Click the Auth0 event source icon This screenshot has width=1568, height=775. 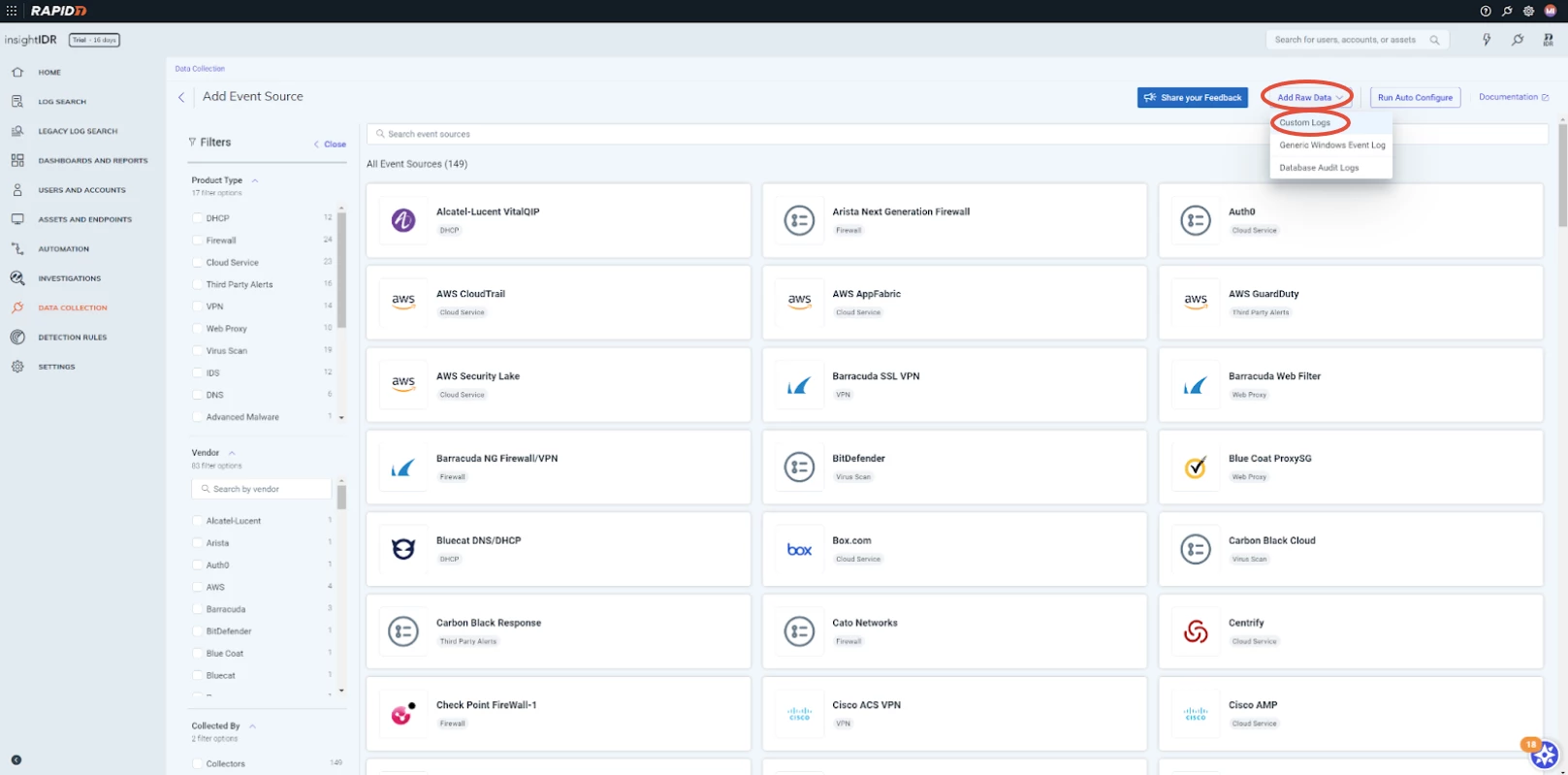[x=1196, y=220]
